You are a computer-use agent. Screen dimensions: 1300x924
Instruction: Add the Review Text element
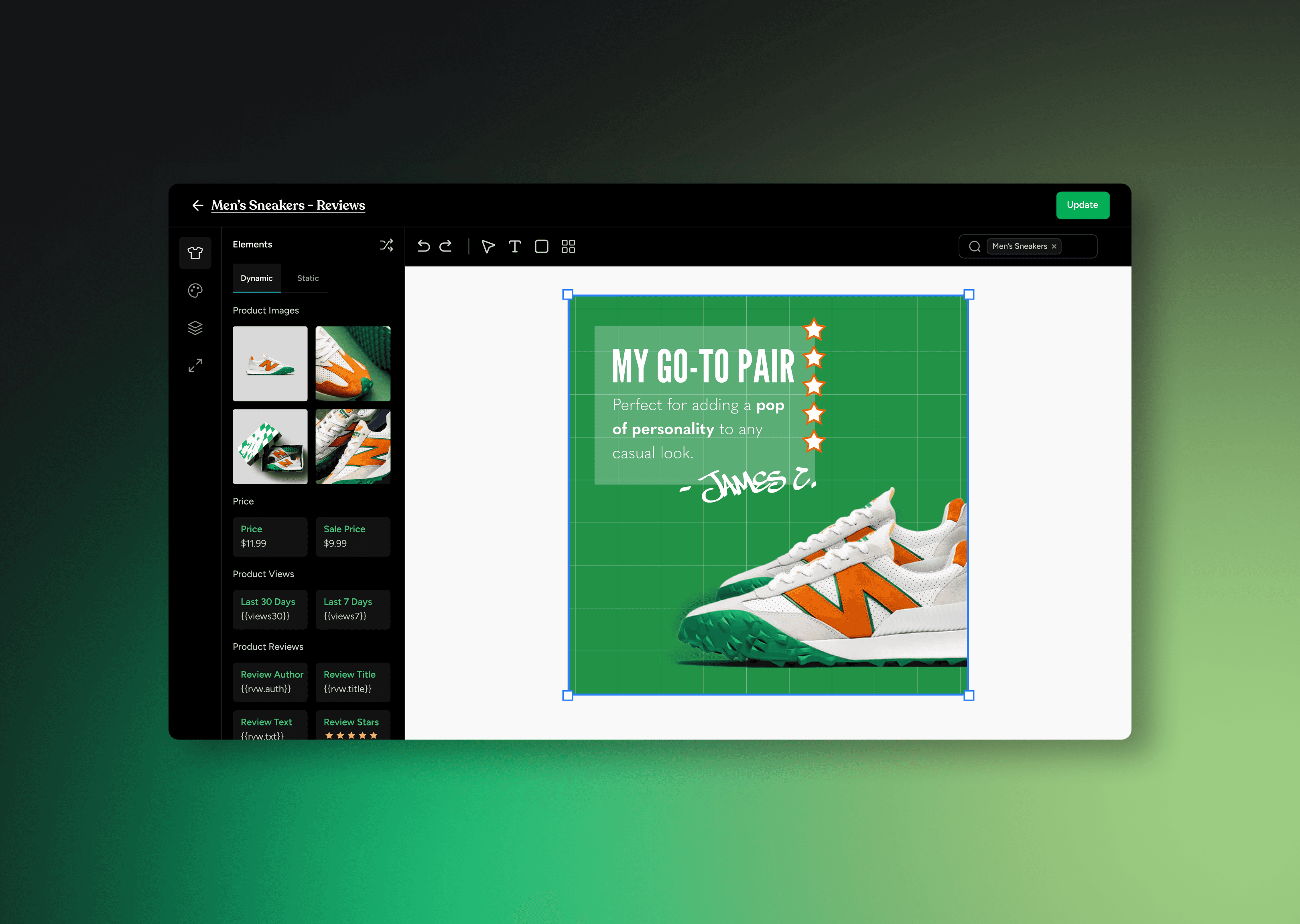tap(270, 725)
